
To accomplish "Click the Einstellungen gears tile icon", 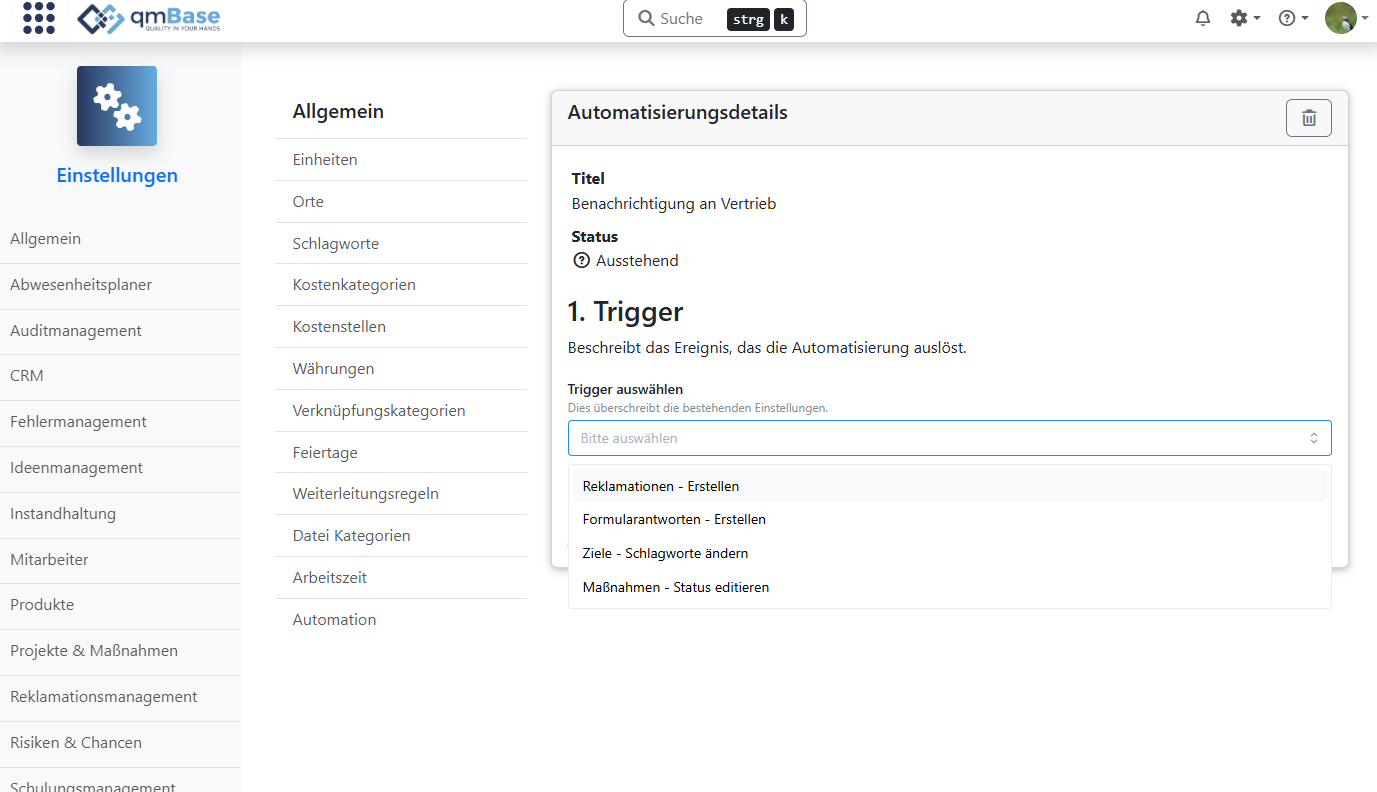I will click(117, 106).
